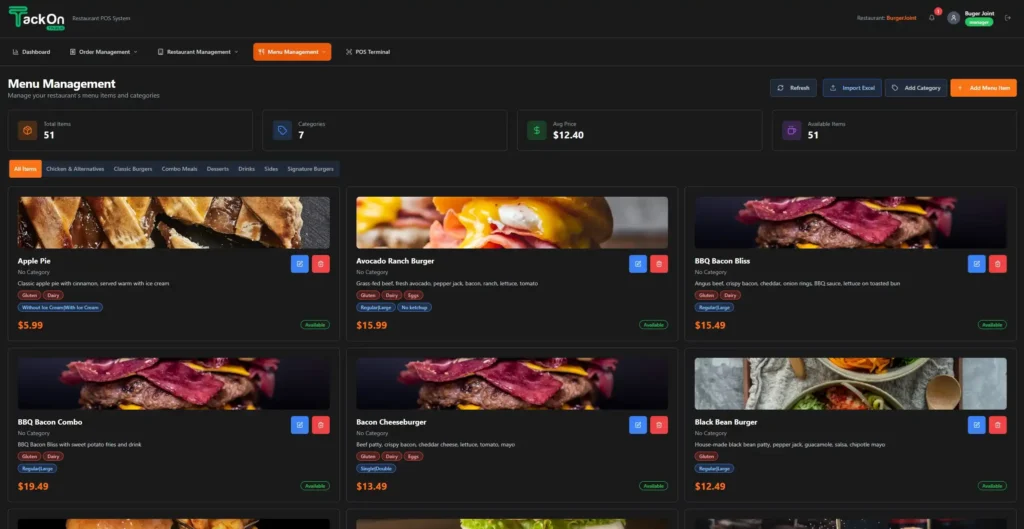Viewport: 1024px width, 529px height.
Task: Click the Total Items box icon
Action: coord(27,131)
